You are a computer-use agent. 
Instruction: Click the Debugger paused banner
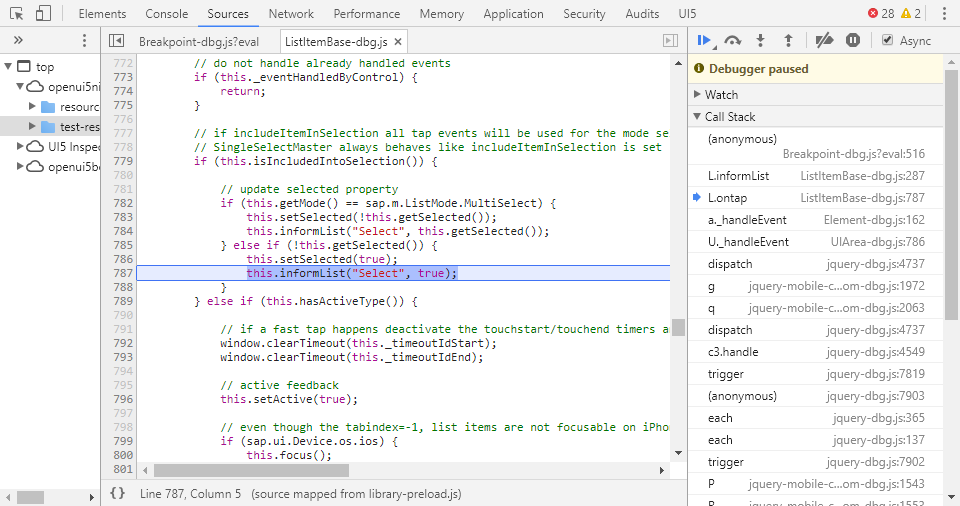coord(816,69)
